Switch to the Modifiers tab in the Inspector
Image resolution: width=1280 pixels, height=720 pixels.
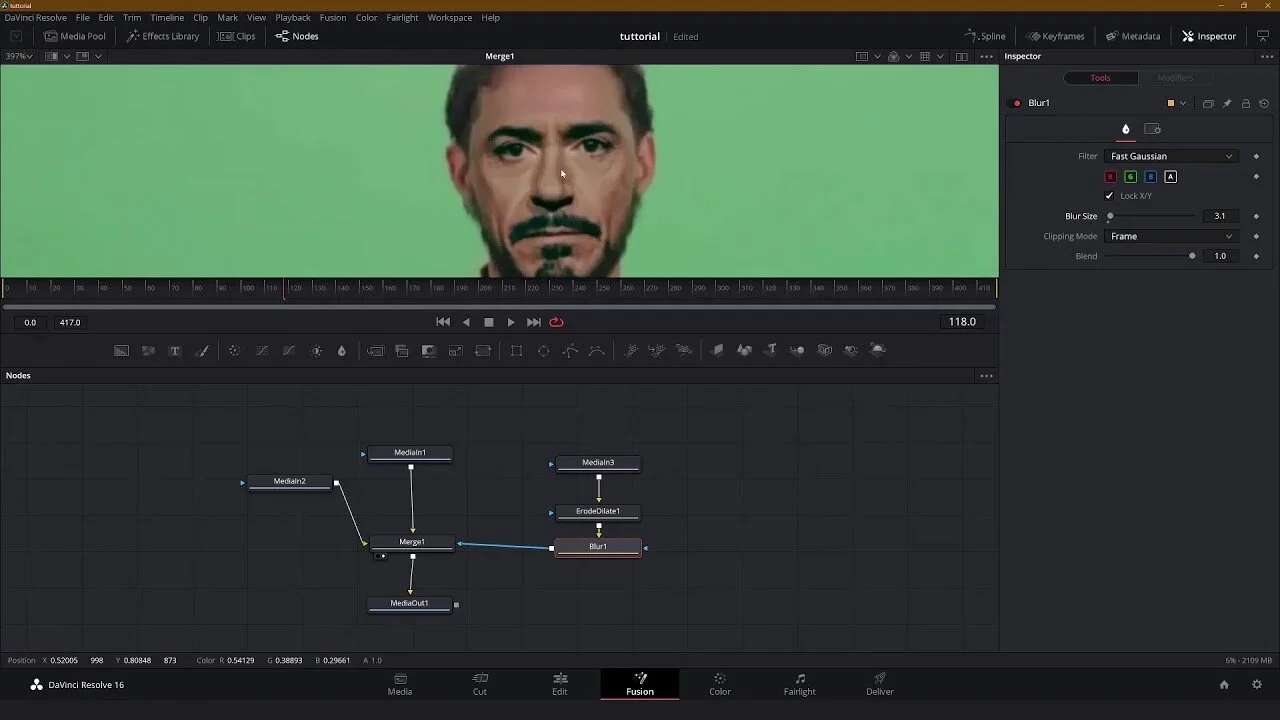1175,77
